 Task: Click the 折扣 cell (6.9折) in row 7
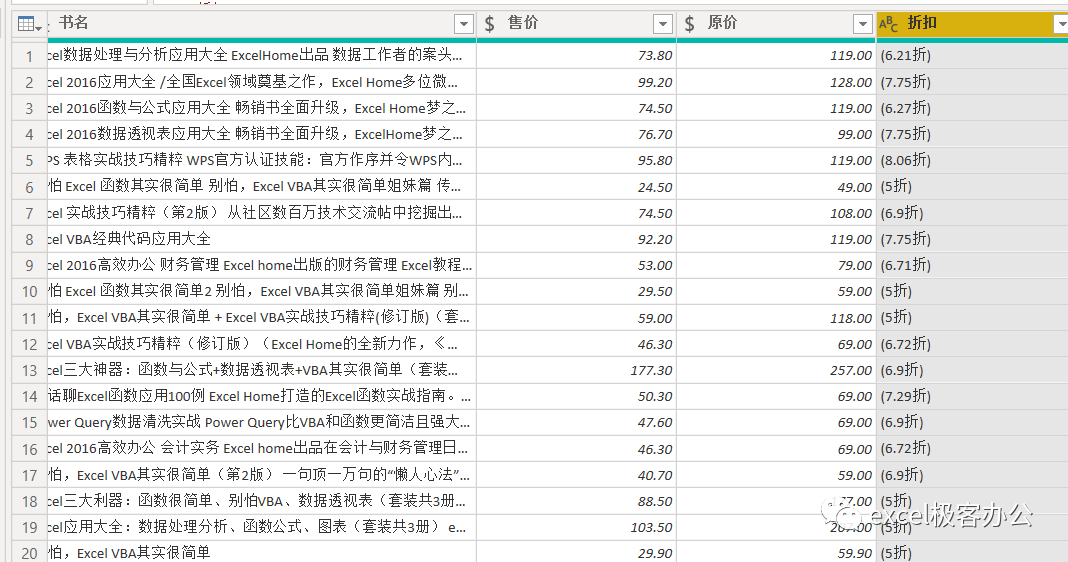coord(972,214)
